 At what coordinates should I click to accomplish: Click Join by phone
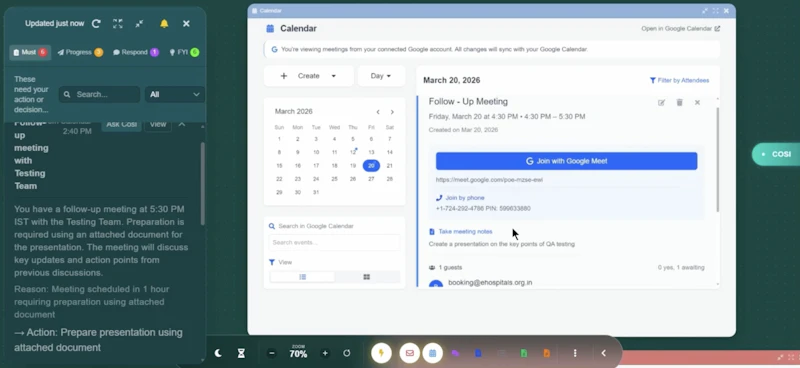tap(460, 198)
